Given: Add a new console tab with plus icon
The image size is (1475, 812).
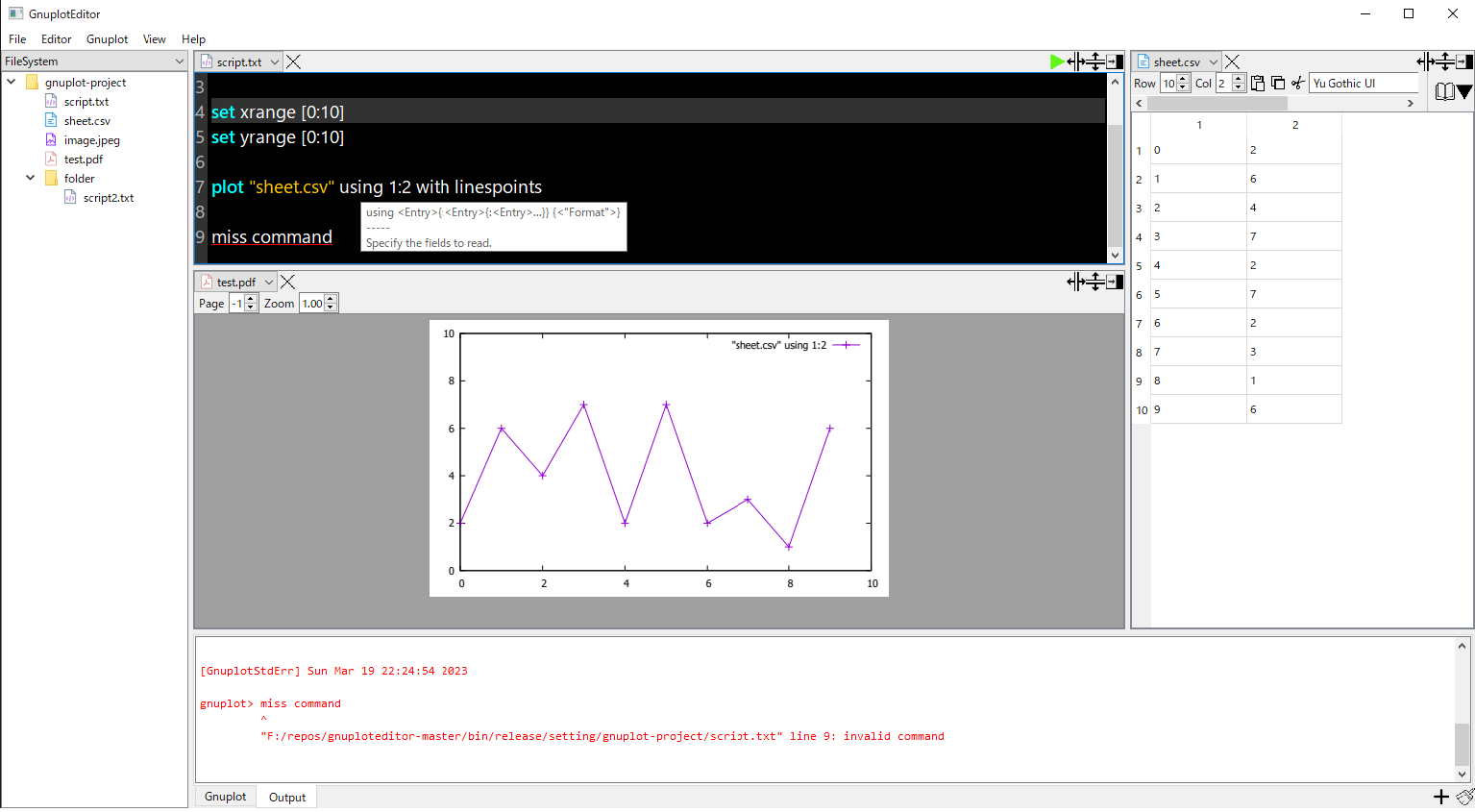Looking at the screenshot, I should point(1441,797).
